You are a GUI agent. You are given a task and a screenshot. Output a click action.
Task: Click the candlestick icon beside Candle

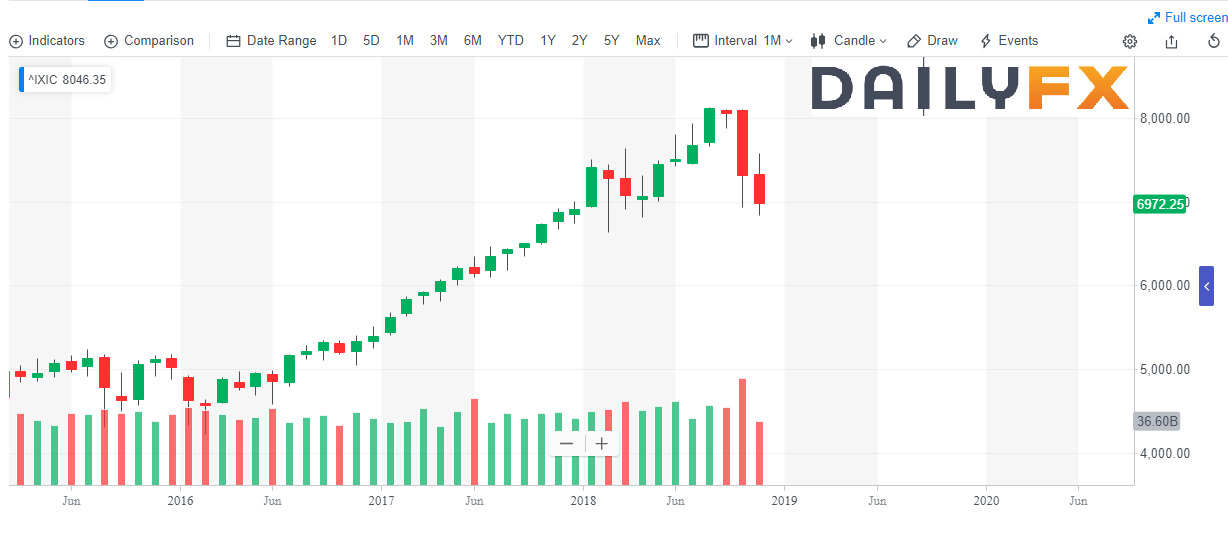(x=818, y=41)
